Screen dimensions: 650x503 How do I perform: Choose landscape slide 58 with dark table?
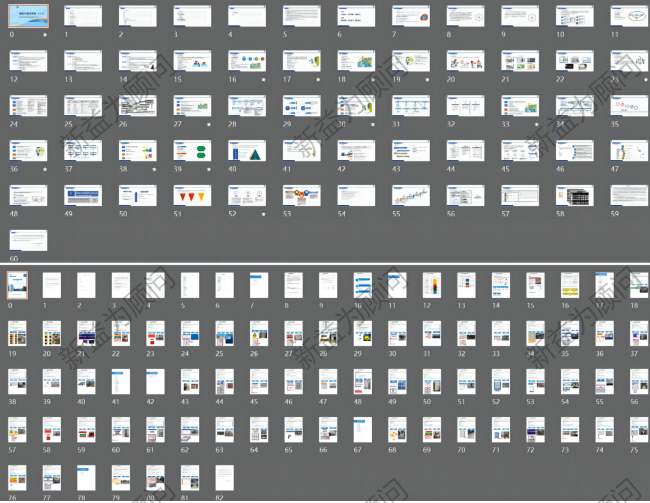[573, 195]
